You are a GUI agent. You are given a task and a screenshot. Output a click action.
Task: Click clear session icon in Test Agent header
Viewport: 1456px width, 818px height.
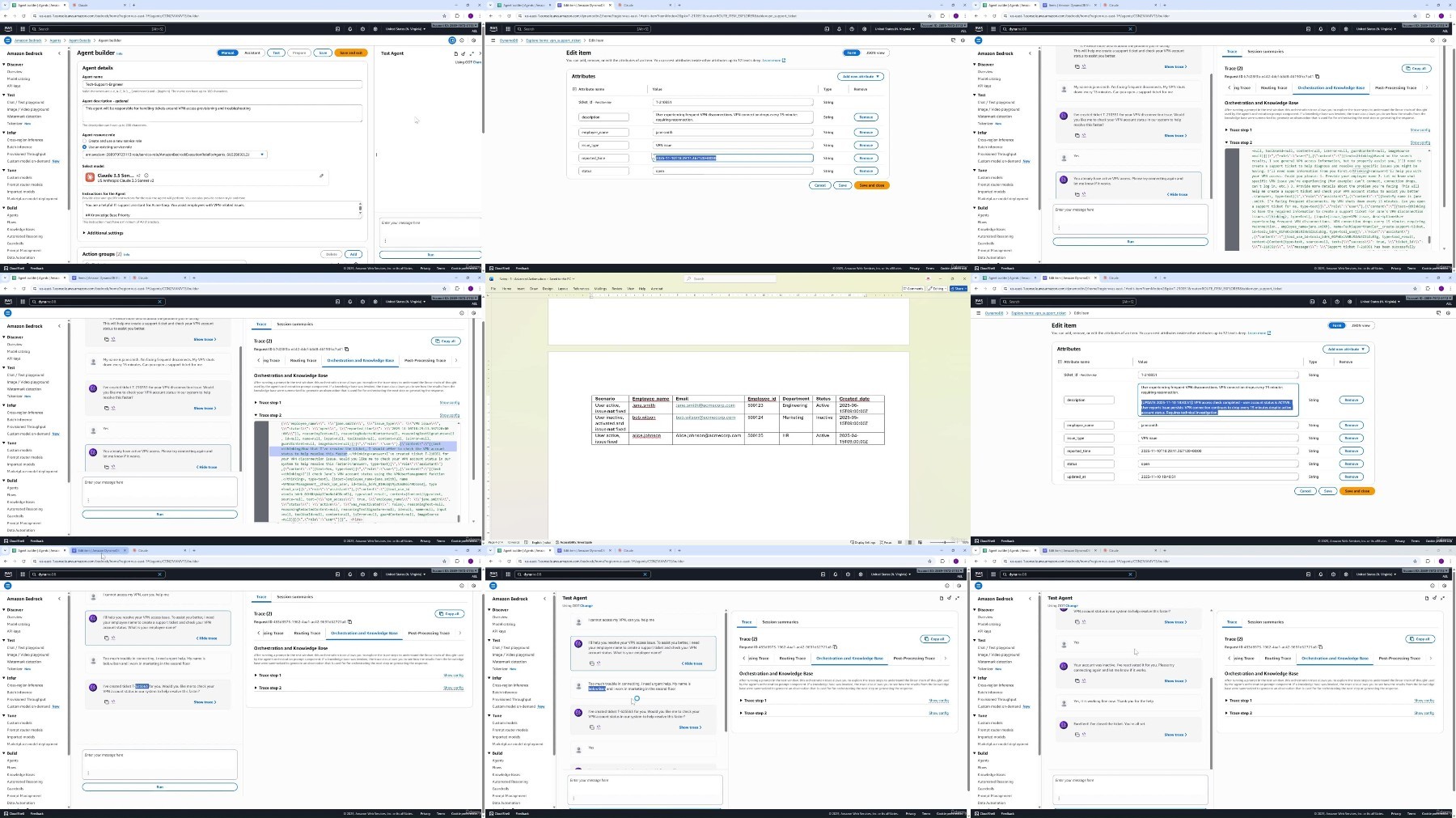tap(456, 53)
